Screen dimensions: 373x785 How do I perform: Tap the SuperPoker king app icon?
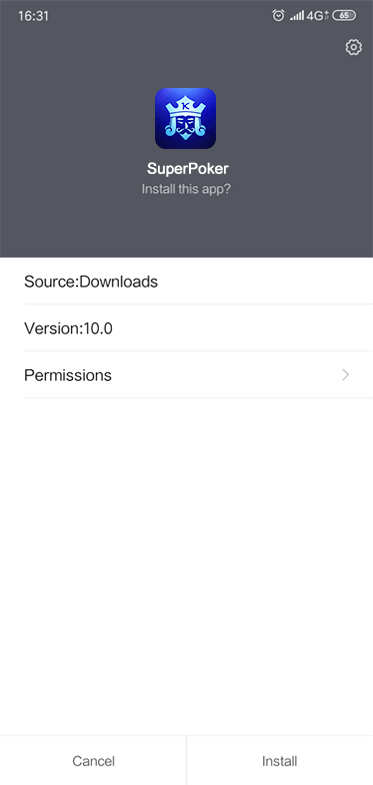185,119
